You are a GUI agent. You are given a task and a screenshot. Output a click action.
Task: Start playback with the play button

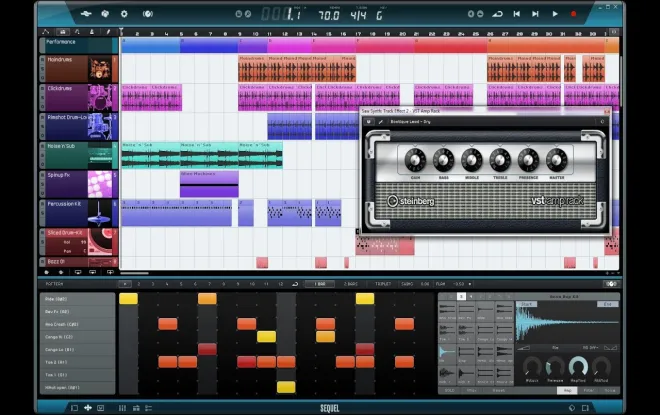coord(555,14)
